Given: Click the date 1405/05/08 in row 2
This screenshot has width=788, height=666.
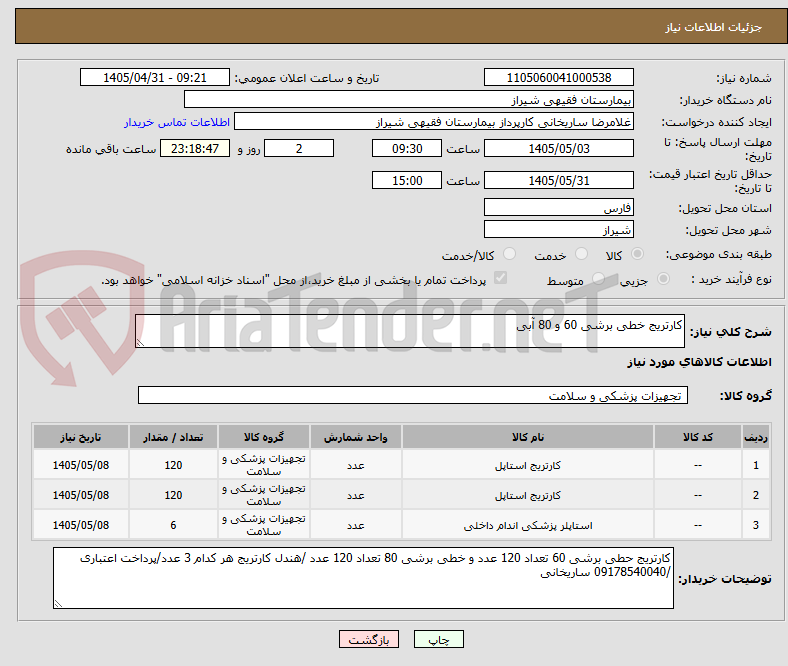Looking at the screenshot, I should [x=81, y=496].
